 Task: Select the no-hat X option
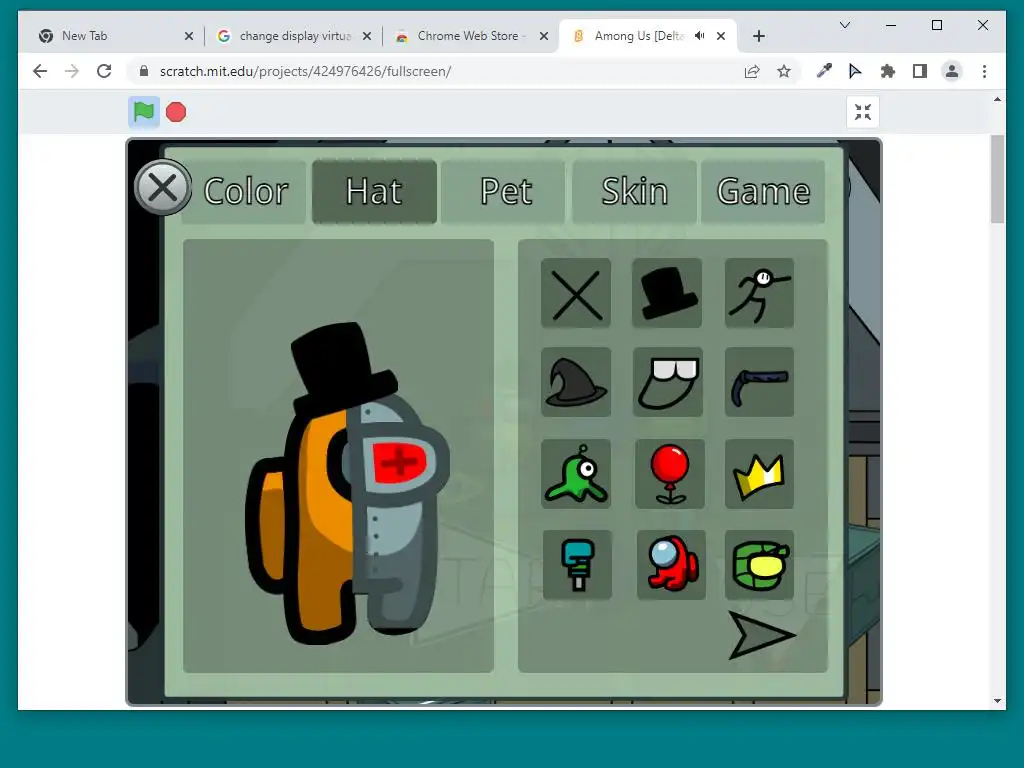pos(576,293)
